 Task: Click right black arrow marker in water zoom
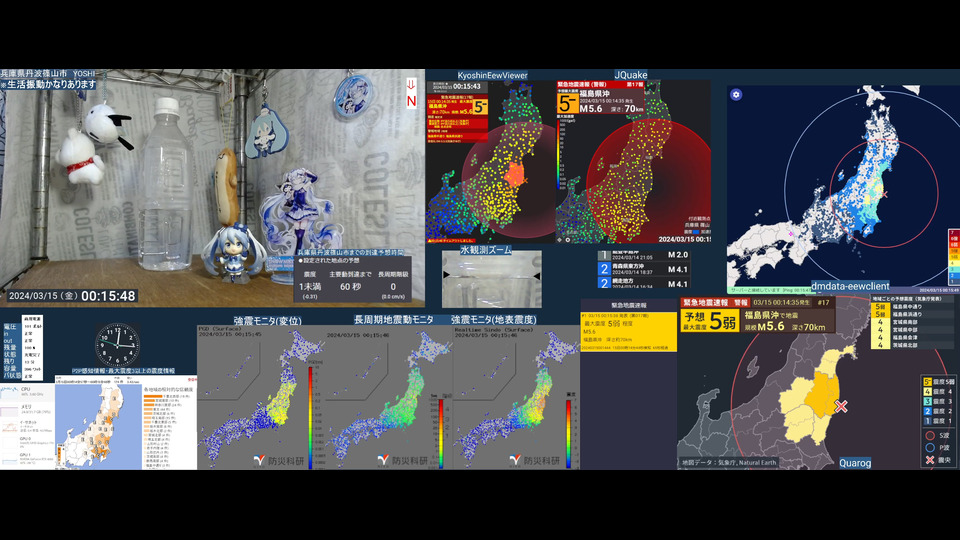point(536,277)
